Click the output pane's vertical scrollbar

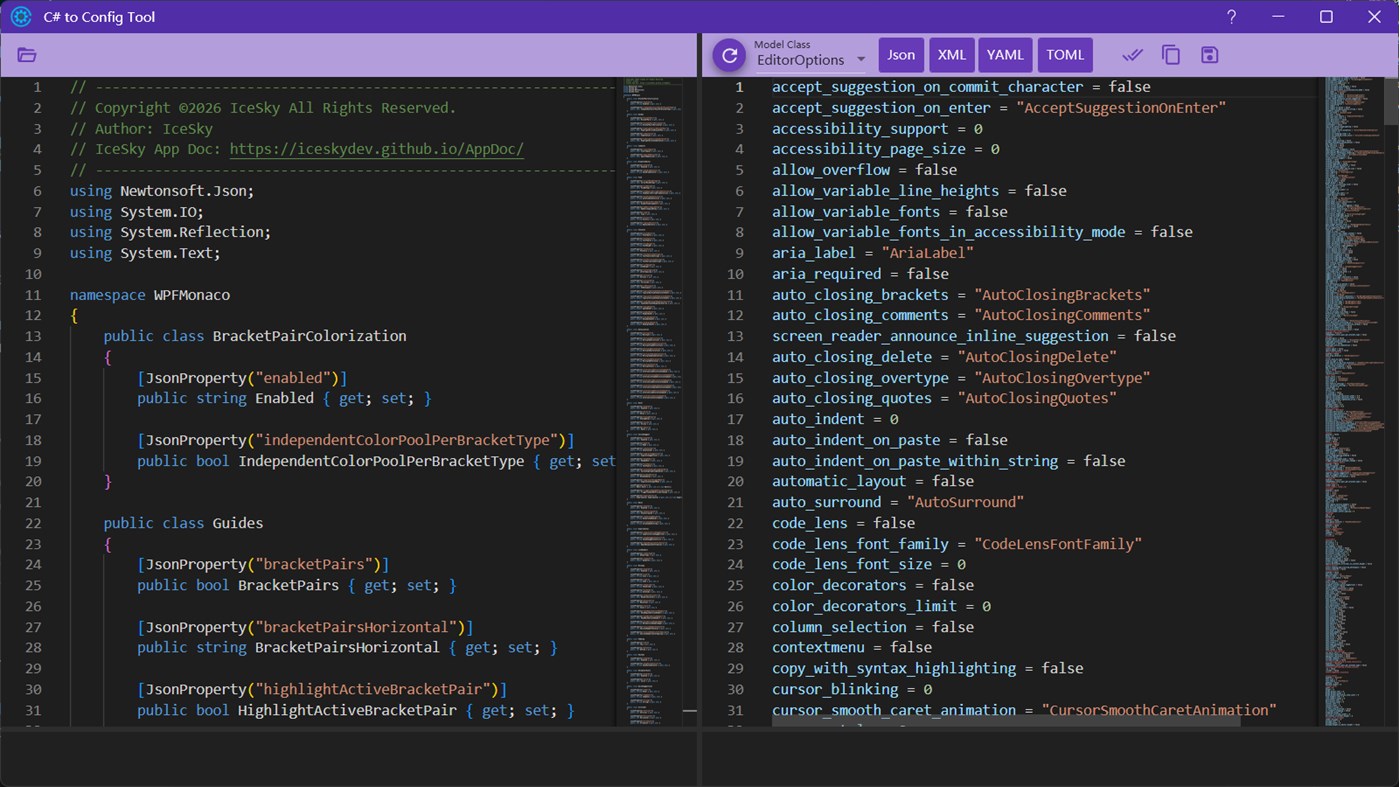point(1391,100)
